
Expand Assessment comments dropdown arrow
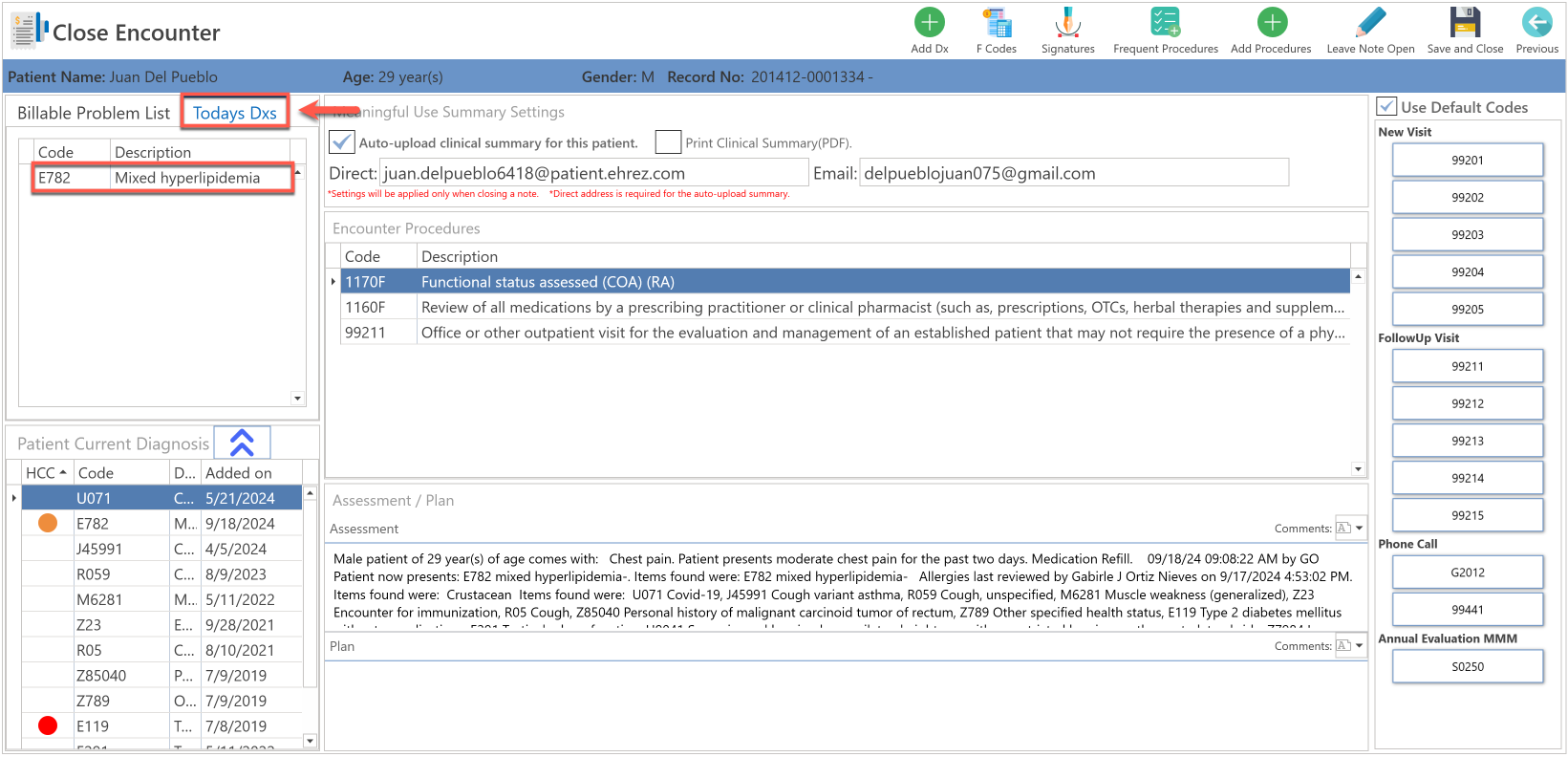pyautogui.click(x=1360, y=528)
